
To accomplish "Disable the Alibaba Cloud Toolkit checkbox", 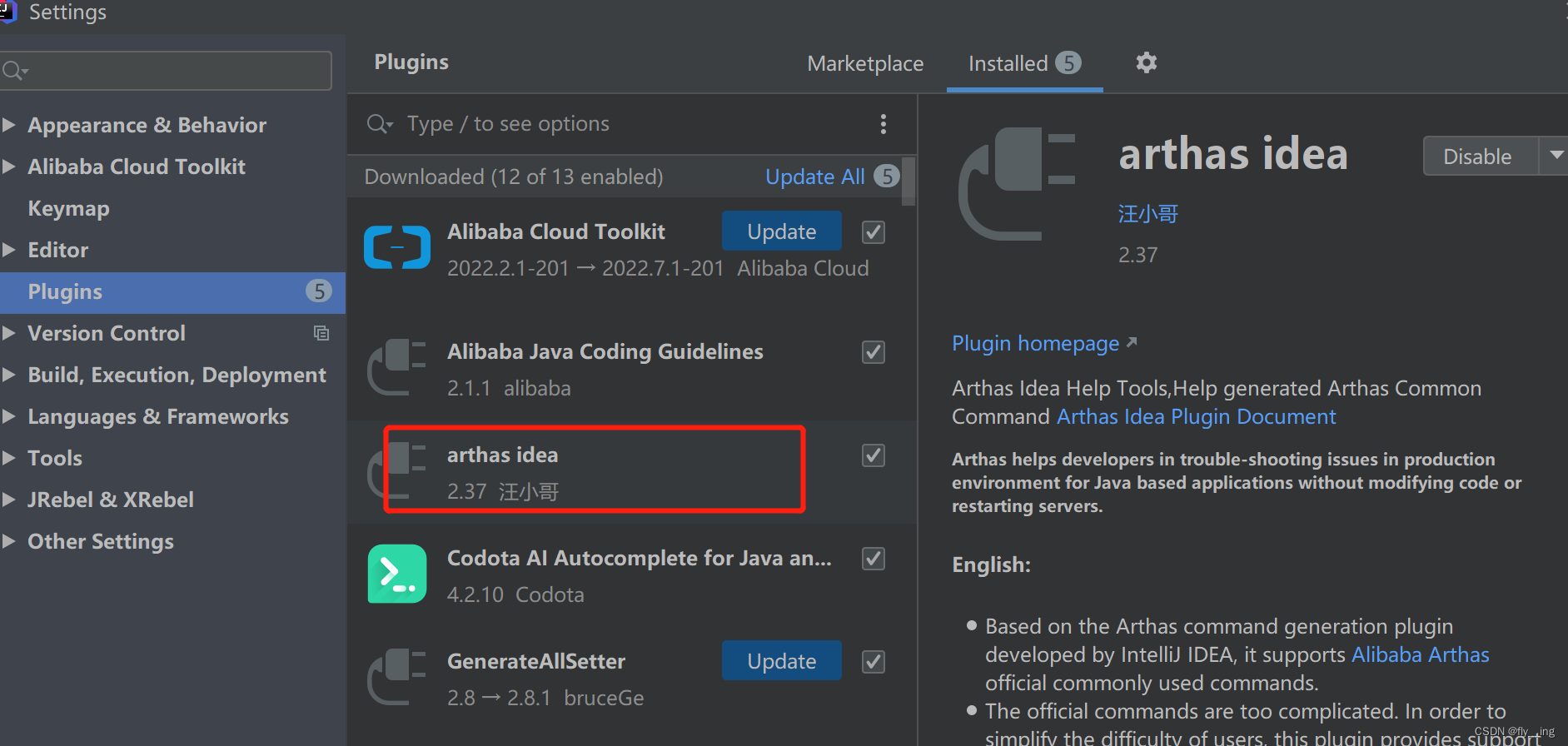I will 873,232.
